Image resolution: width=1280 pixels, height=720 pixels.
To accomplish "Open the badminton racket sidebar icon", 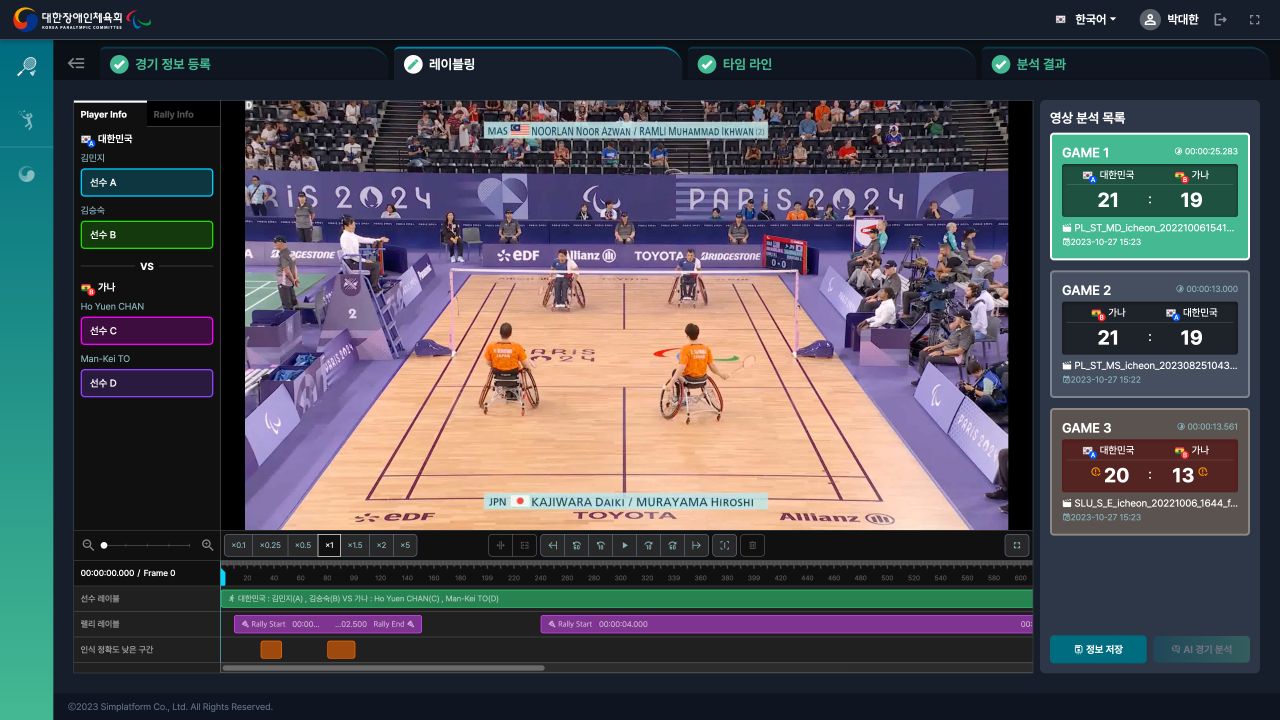I will coord(27,67).
